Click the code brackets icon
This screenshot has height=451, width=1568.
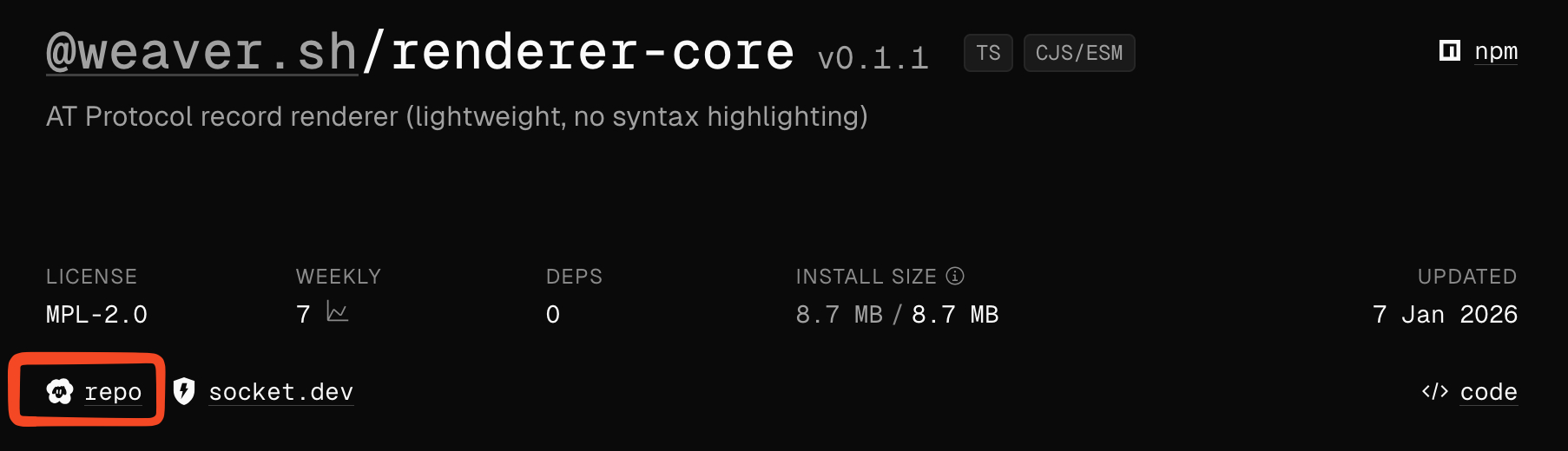pyautogui.click(x=1434, y=392)
